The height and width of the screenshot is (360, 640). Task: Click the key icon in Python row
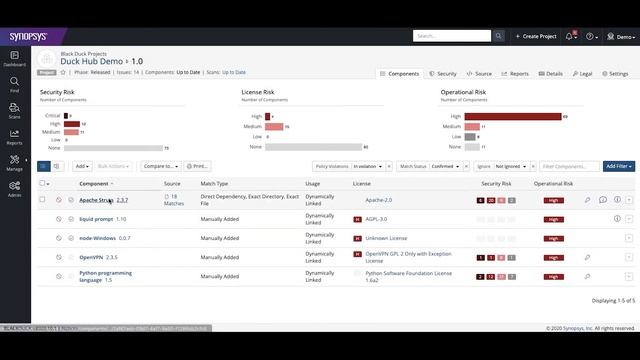click(x=587, y=276)
